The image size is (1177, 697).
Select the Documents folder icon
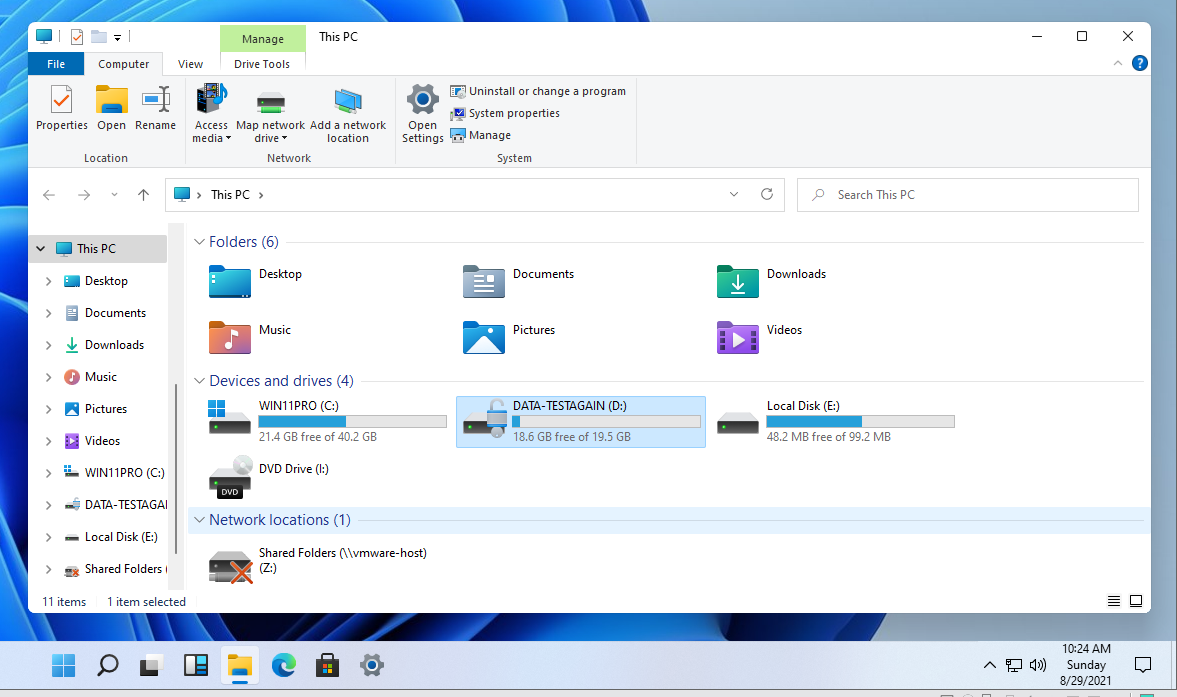point(483,282)
